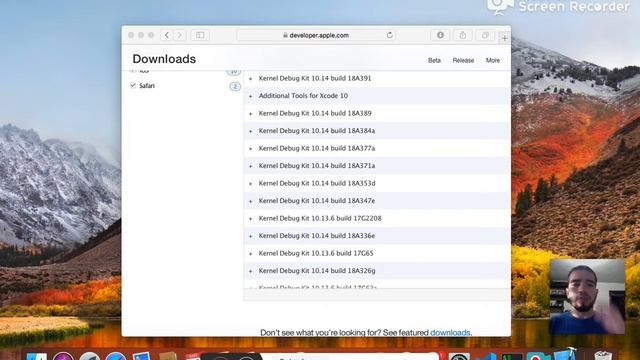Open Safari compass icon in Dock
Viewport: 640px width, 360px height.
[116, 356]
